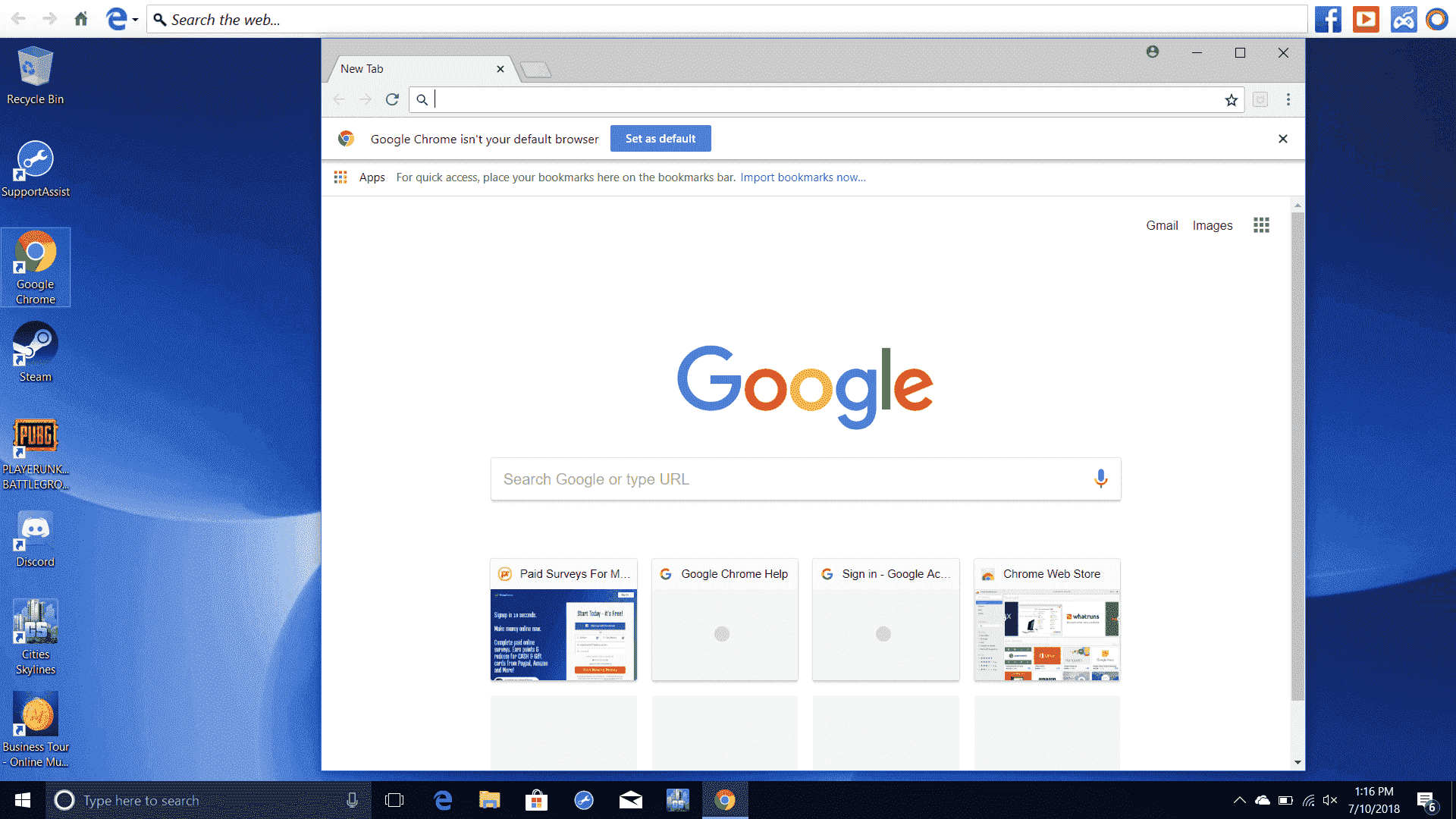Click the Chrome profile avatar icon
The height and width of the screenshot is (819, 1456).
(x=1152, y=52)
